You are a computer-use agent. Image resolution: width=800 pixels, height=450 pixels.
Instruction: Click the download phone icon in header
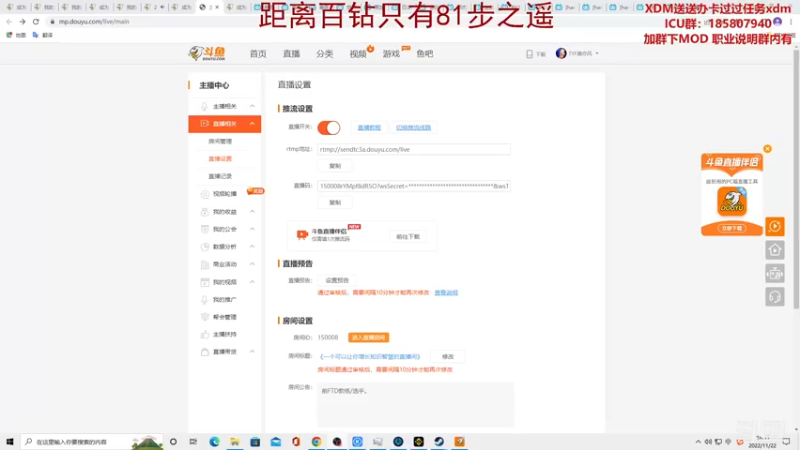(530, 54)
